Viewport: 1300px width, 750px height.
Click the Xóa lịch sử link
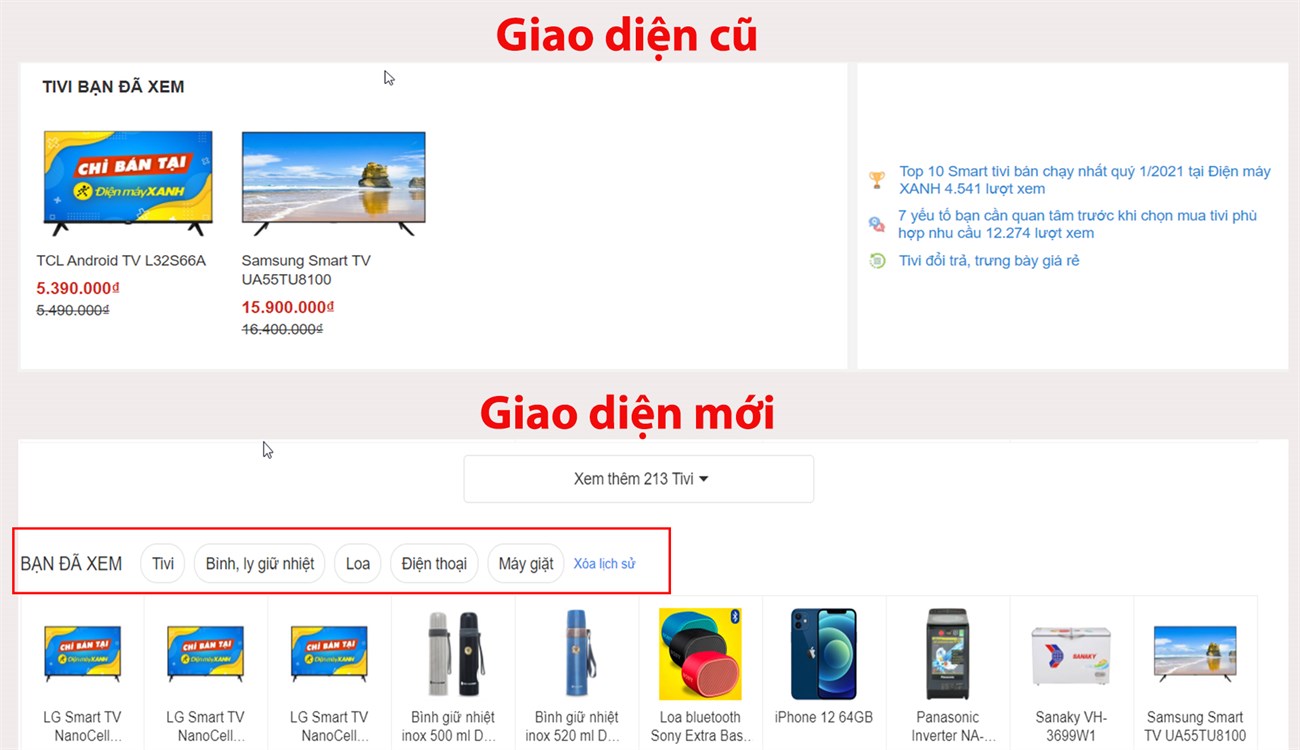tap(604, 564)
